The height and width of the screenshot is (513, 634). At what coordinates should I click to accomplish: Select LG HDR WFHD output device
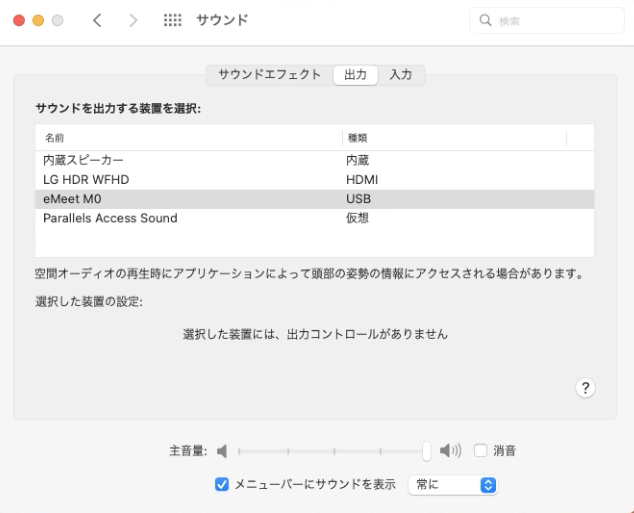(86, 179)
